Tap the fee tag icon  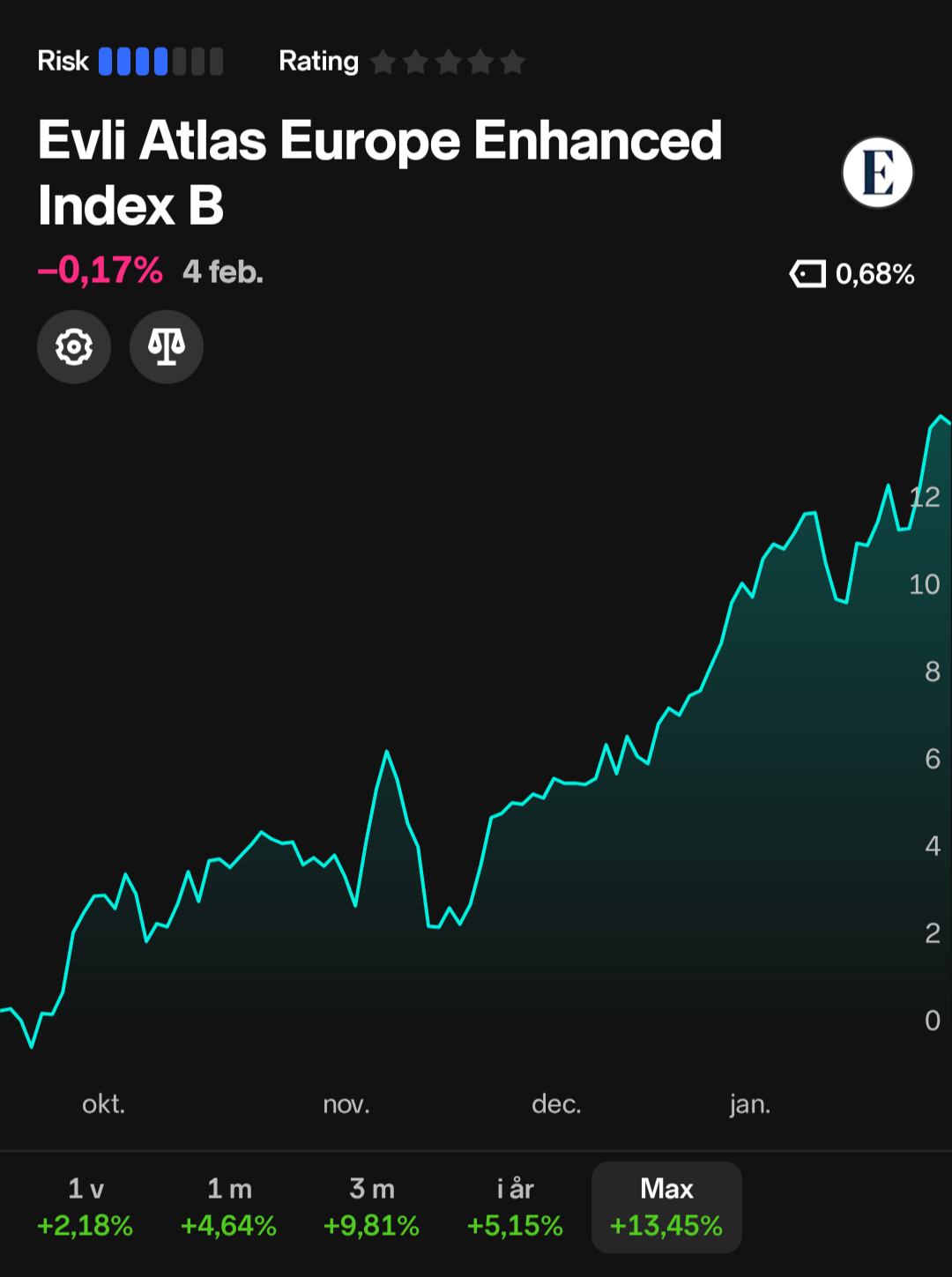(x=807, y=274)
